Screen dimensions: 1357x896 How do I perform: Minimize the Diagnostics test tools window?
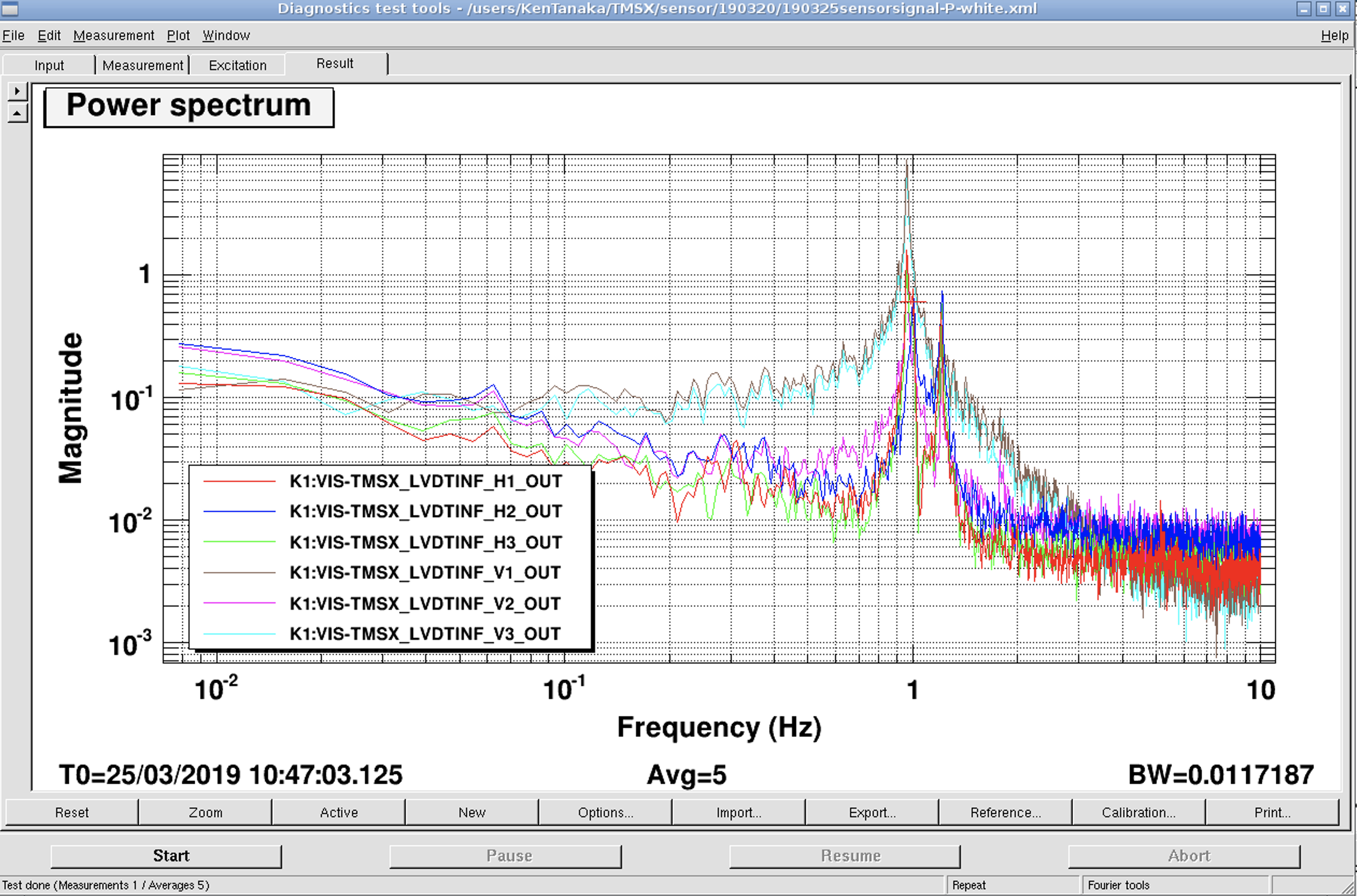(1304, 9)
